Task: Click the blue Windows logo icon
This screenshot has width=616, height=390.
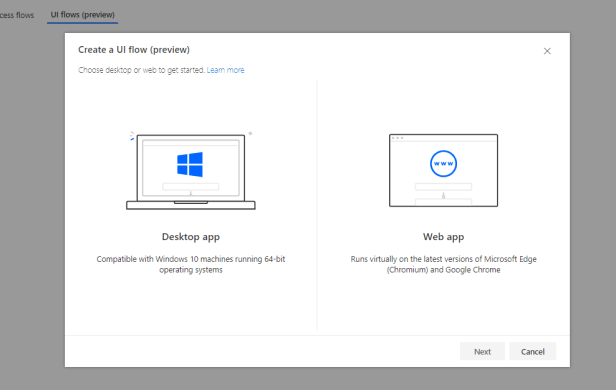Action: click(190, 164)
